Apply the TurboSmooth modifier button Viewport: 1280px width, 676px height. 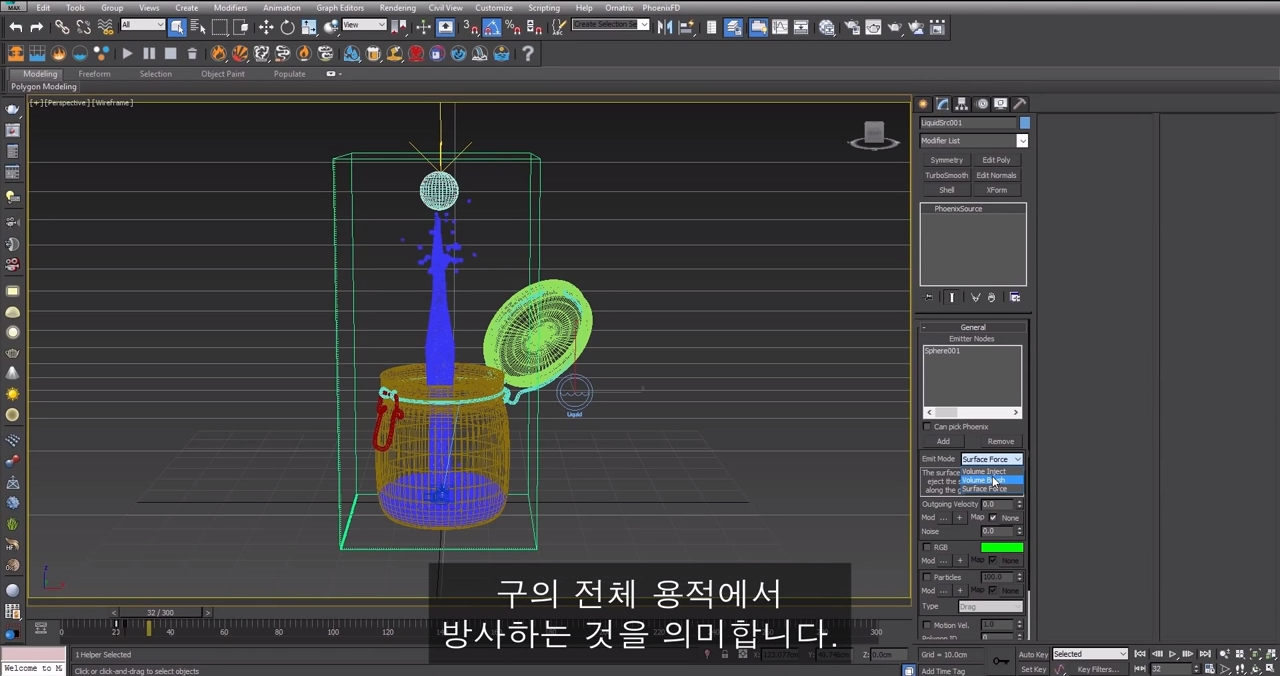(x=946, y=175)
